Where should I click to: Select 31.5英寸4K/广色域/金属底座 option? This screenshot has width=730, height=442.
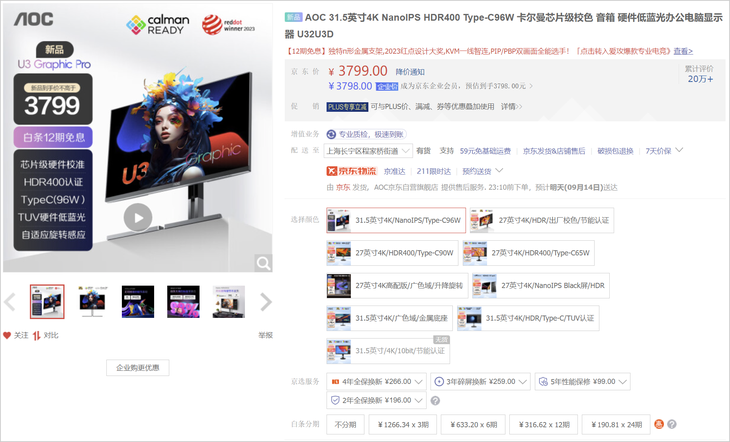[x=389, y=318]
